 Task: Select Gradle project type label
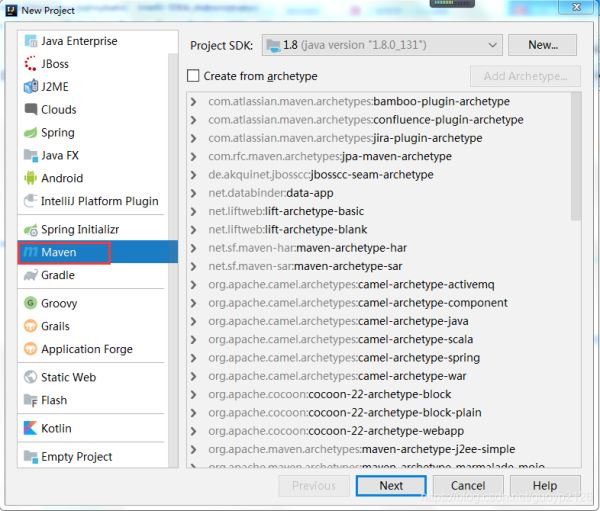[58, 275]
